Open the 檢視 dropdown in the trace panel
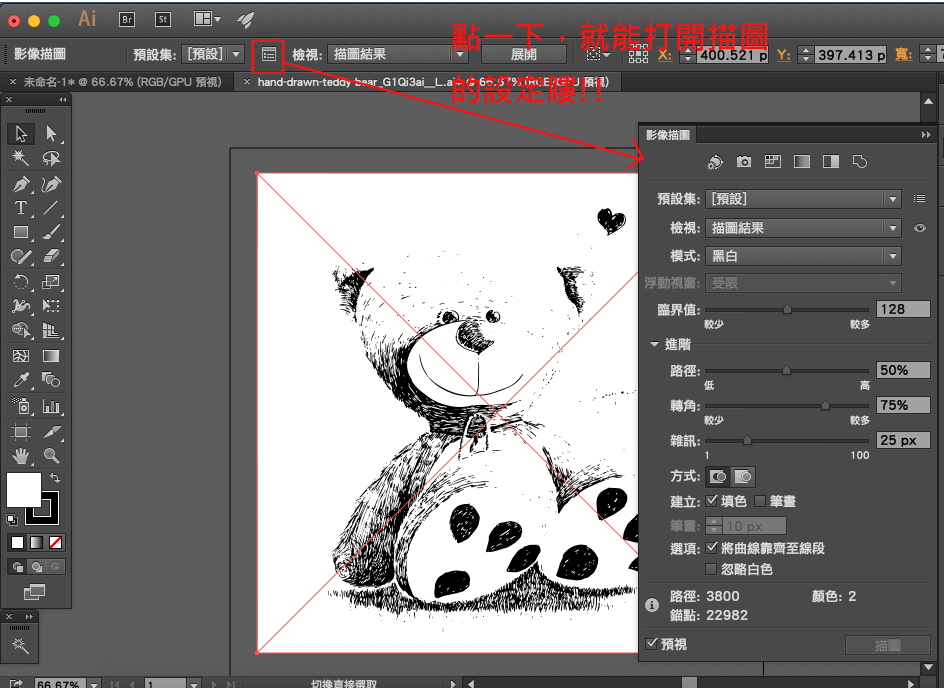The width and height of the screenshot is (944, 688). coord(804,228)
